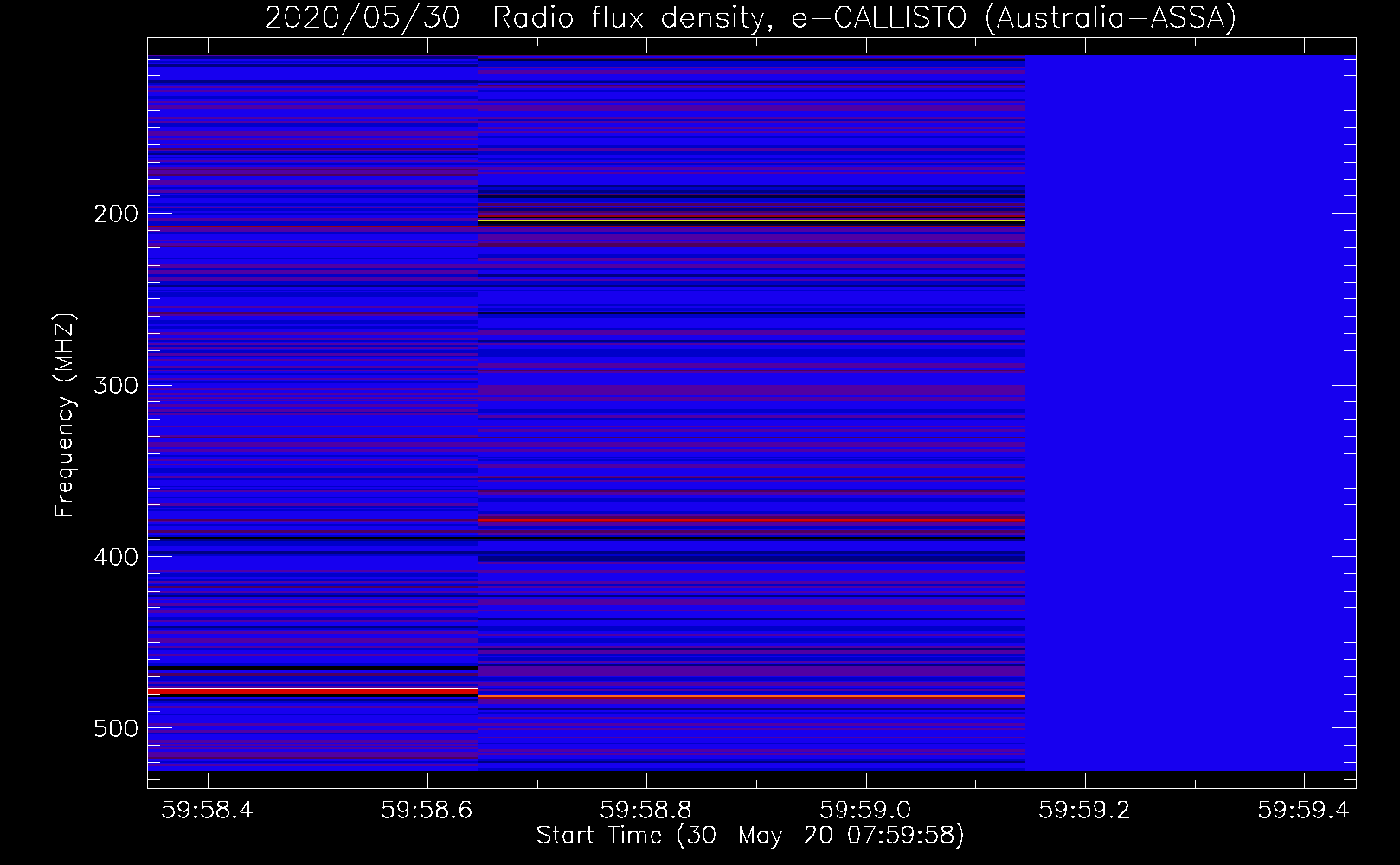Click the plot title 'Radio flux density, e-CALLISTO (Australia-ASSA)'

click(864, 17)
